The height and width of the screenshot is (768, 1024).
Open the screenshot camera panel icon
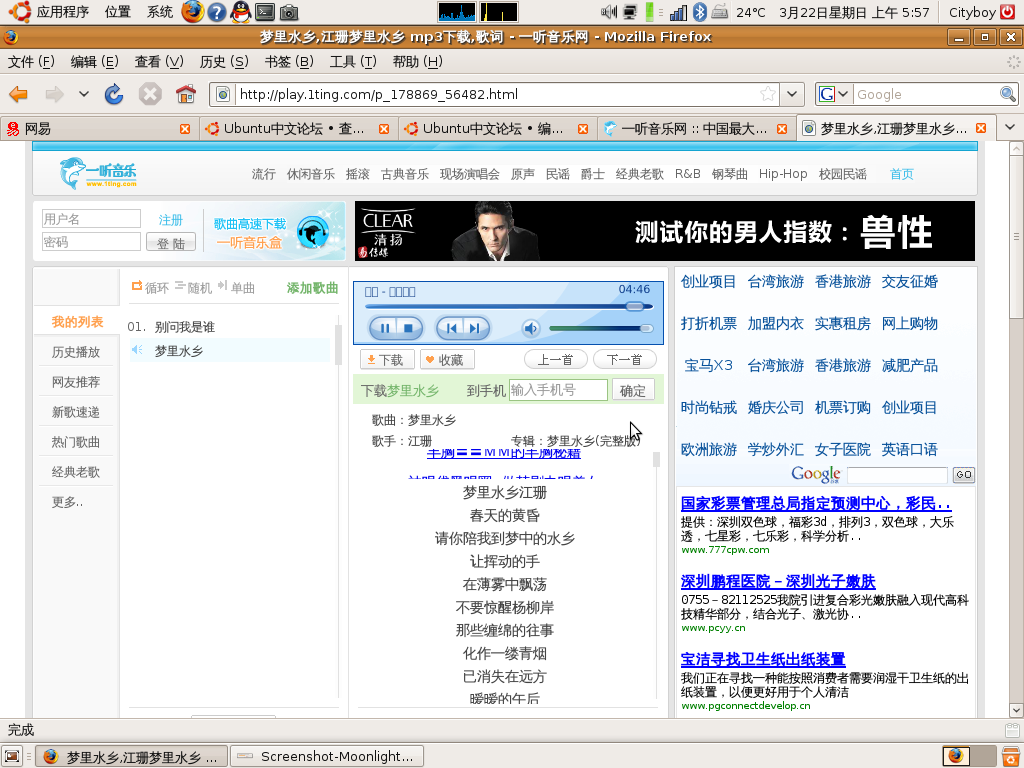(289, 12)
